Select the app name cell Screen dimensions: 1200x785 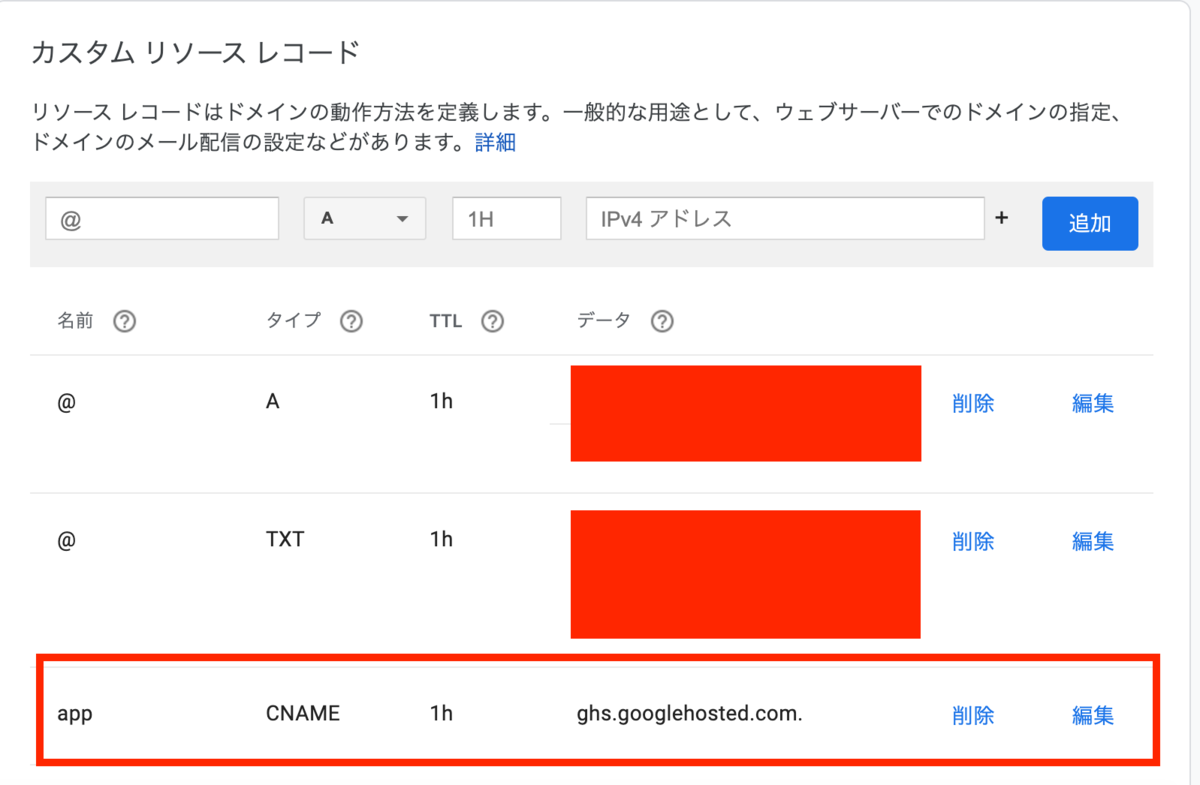tap(75, 716)
